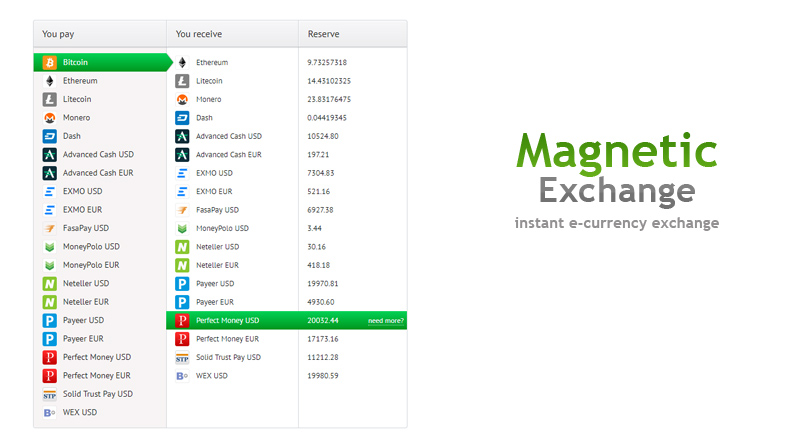This screenshot has width=800, height=445.
Task: Click Ethereum icon in You receive column
Action: pyautogui.click(x=182, y=62)
